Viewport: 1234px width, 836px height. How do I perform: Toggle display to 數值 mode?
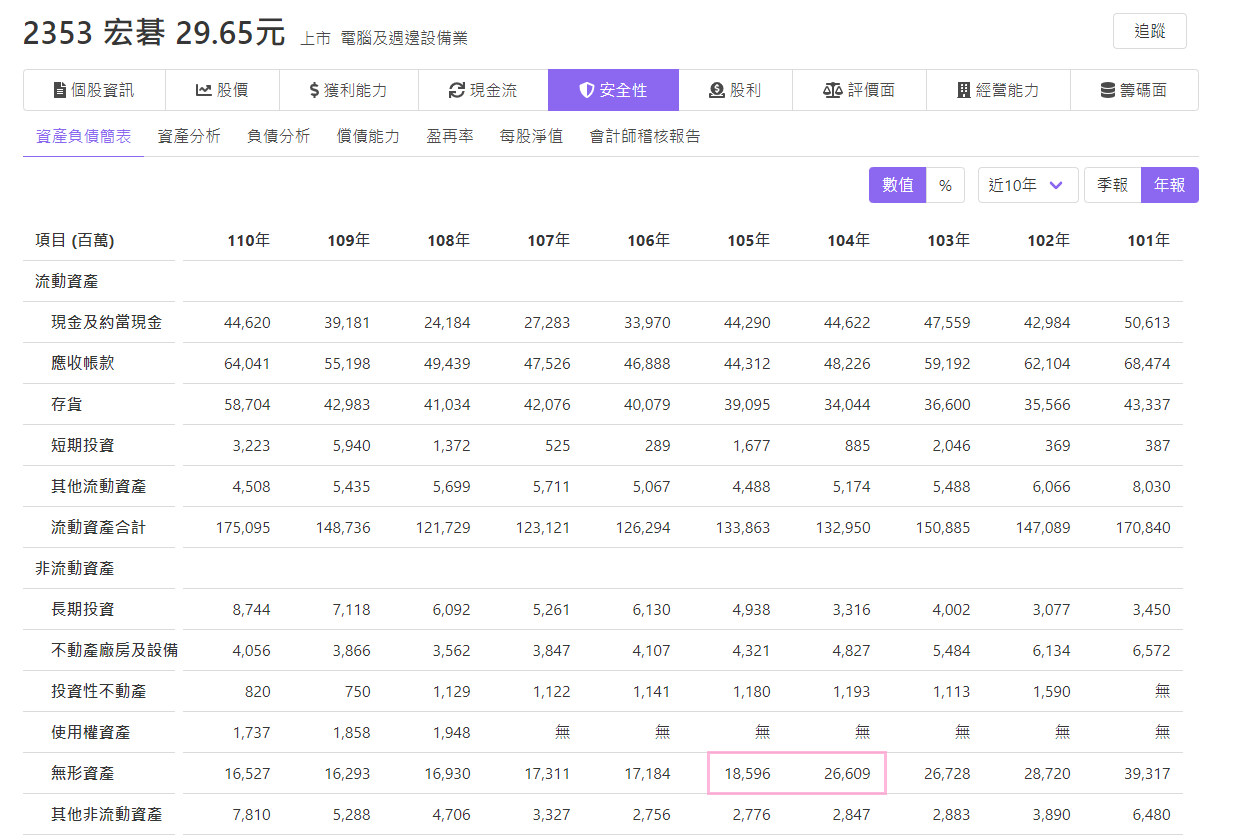click(x=898, y=185)
